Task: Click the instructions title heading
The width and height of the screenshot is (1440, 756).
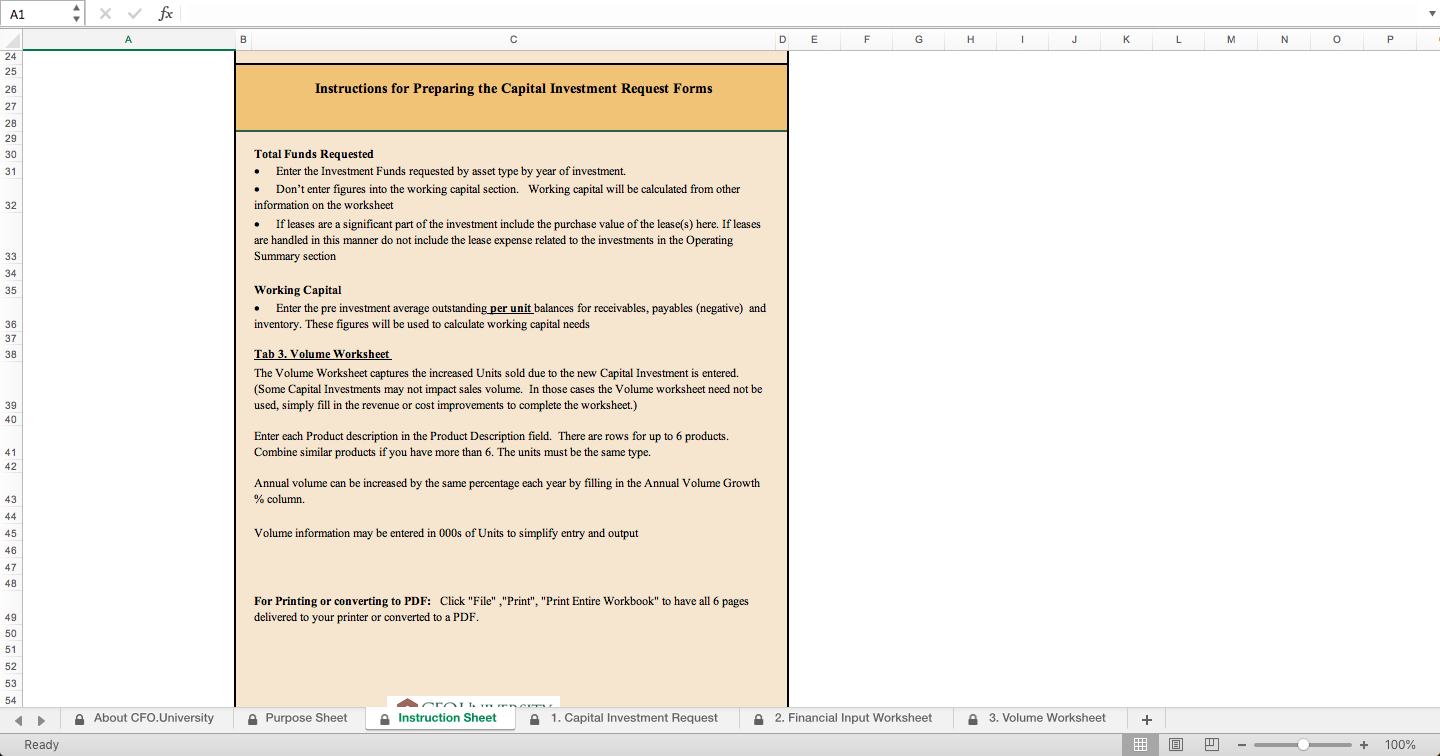Action: [x=514, y=89]
